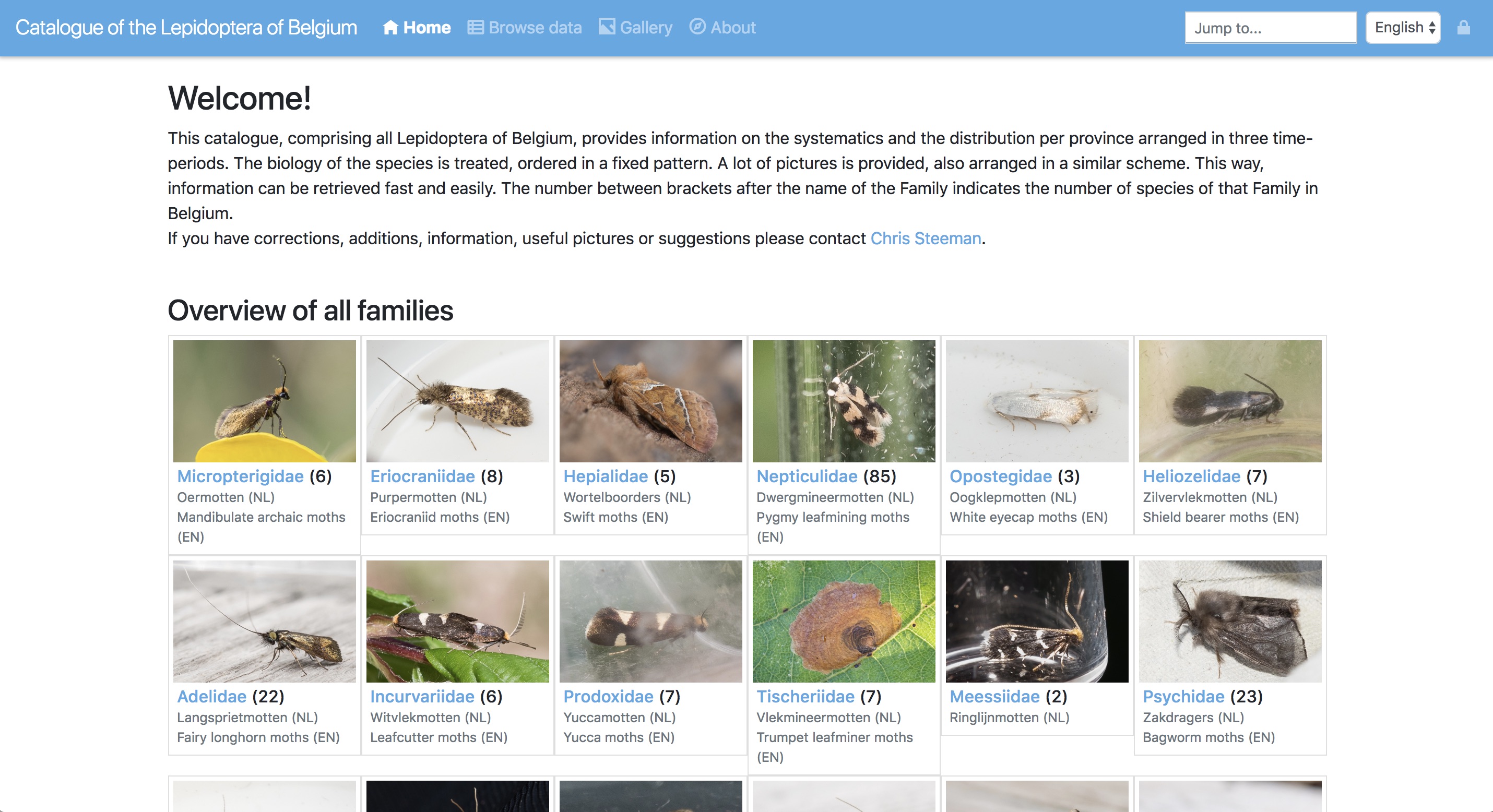Open the Opostegidae family link
The width and height of the screenshot is (1493, 812).
point(1000,476)
